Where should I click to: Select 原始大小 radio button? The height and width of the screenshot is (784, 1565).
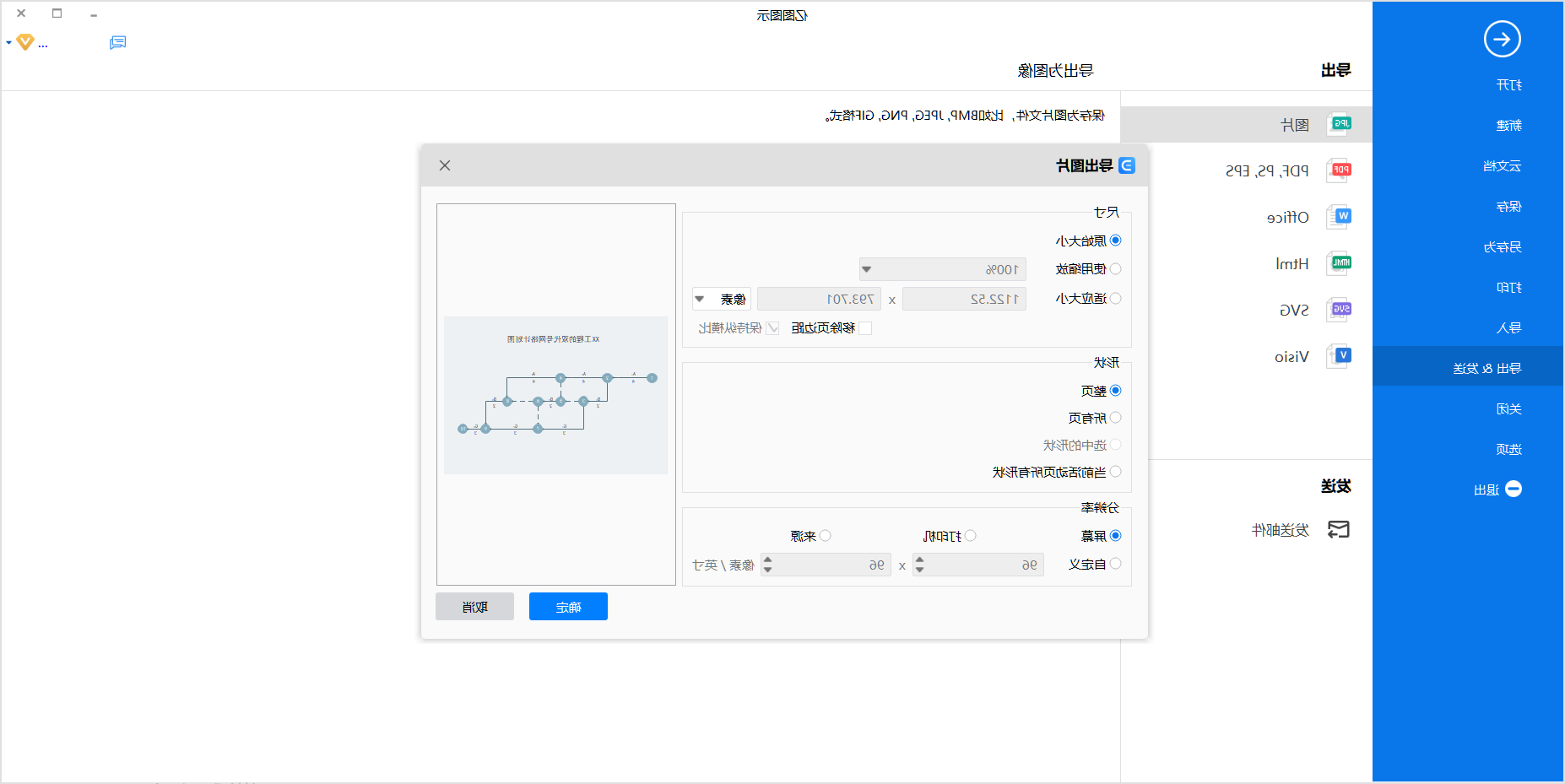pyautogui.click(x=1116, y=241)
